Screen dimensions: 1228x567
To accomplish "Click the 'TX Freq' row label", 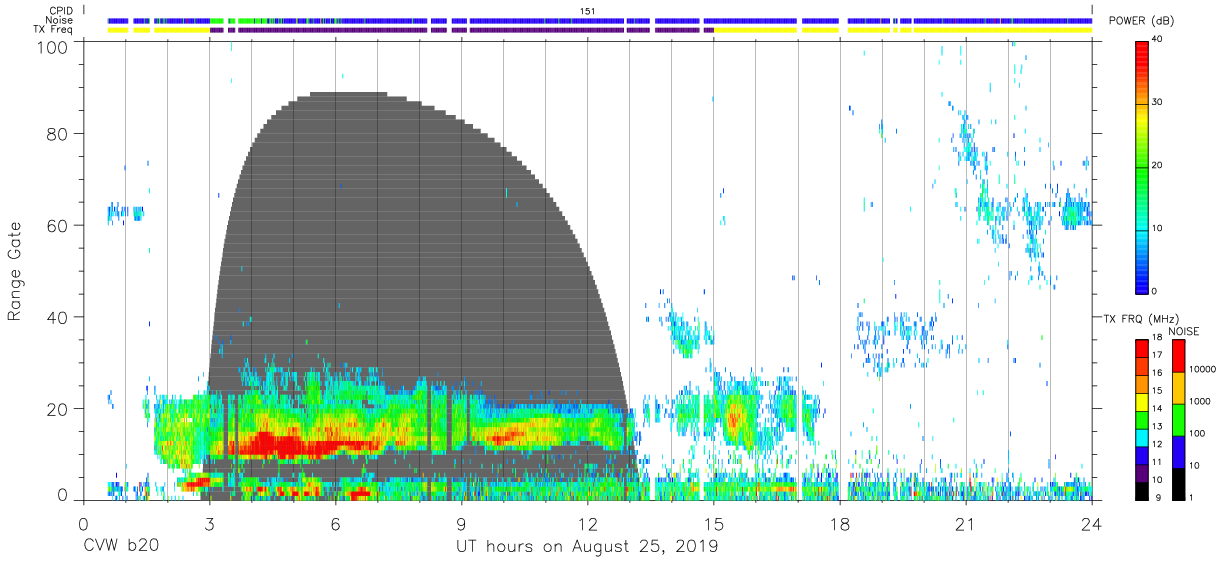I will (x=55, y=30).
